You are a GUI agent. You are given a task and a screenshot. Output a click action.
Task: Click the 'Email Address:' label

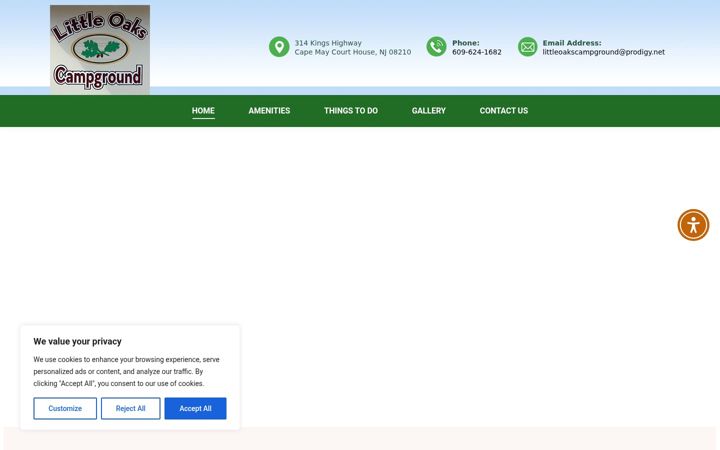[572, 43]
